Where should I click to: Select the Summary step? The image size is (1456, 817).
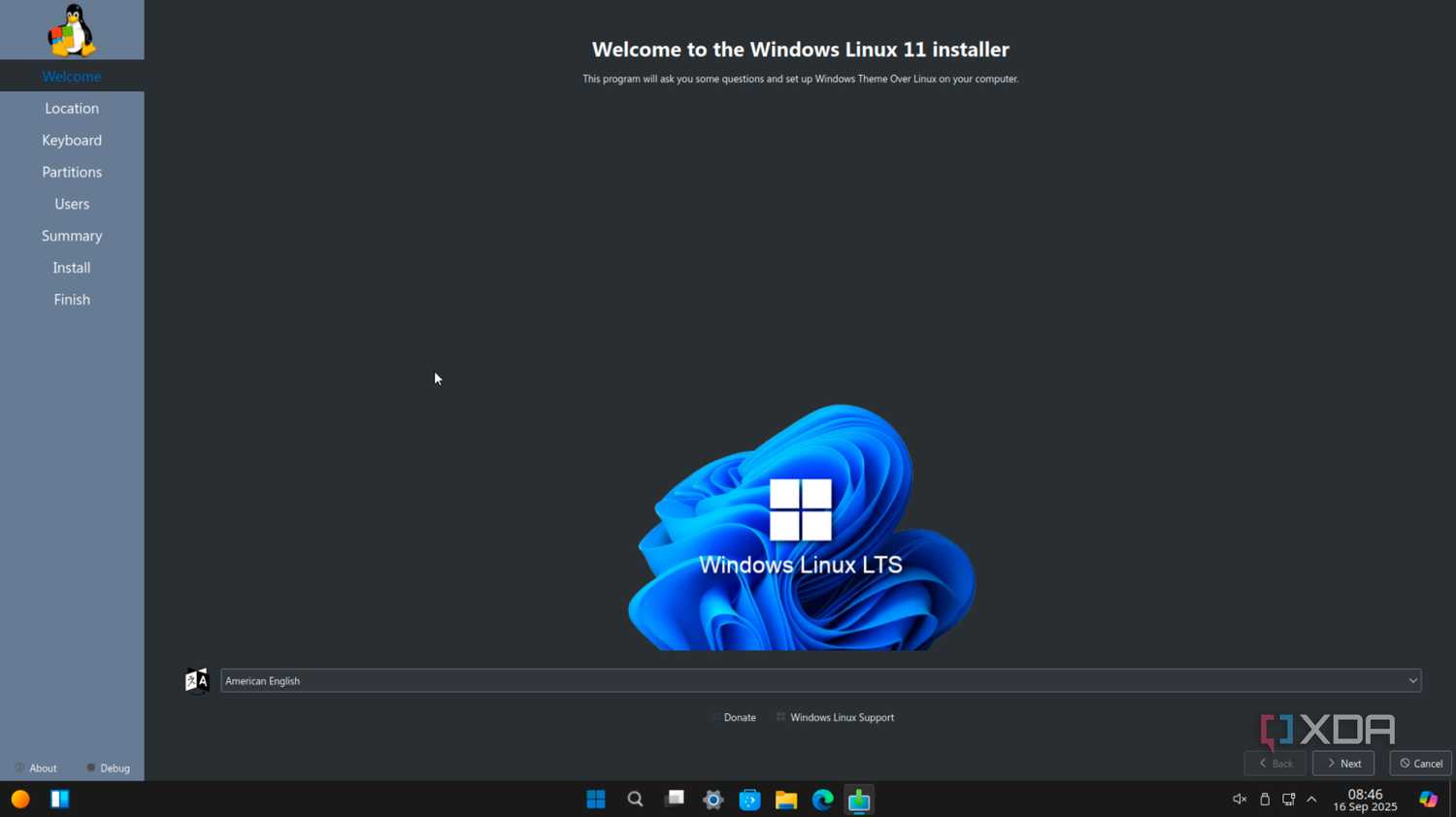coord(72,236)
